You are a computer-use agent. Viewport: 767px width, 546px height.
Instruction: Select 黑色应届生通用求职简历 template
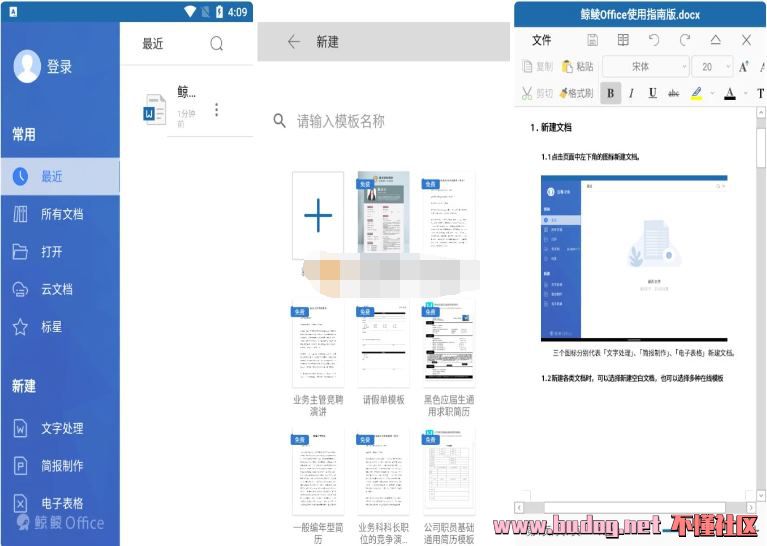(x=449, y=359)
